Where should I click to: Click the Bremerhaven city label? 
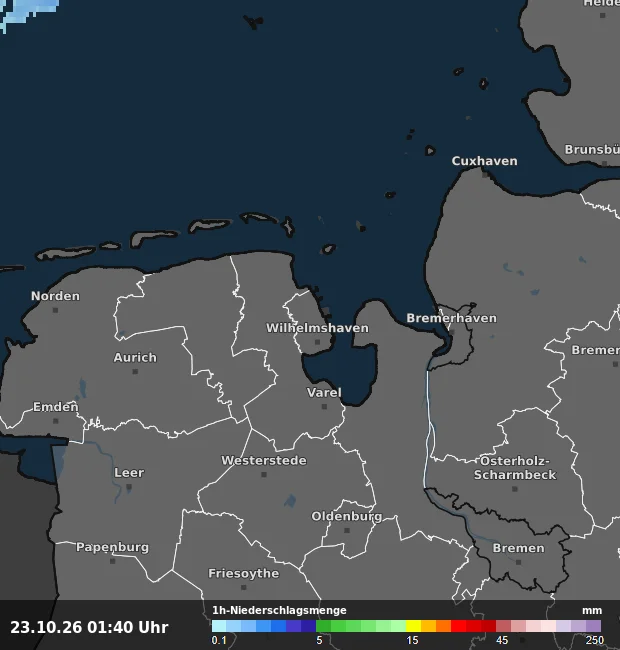tap(451, 318)
